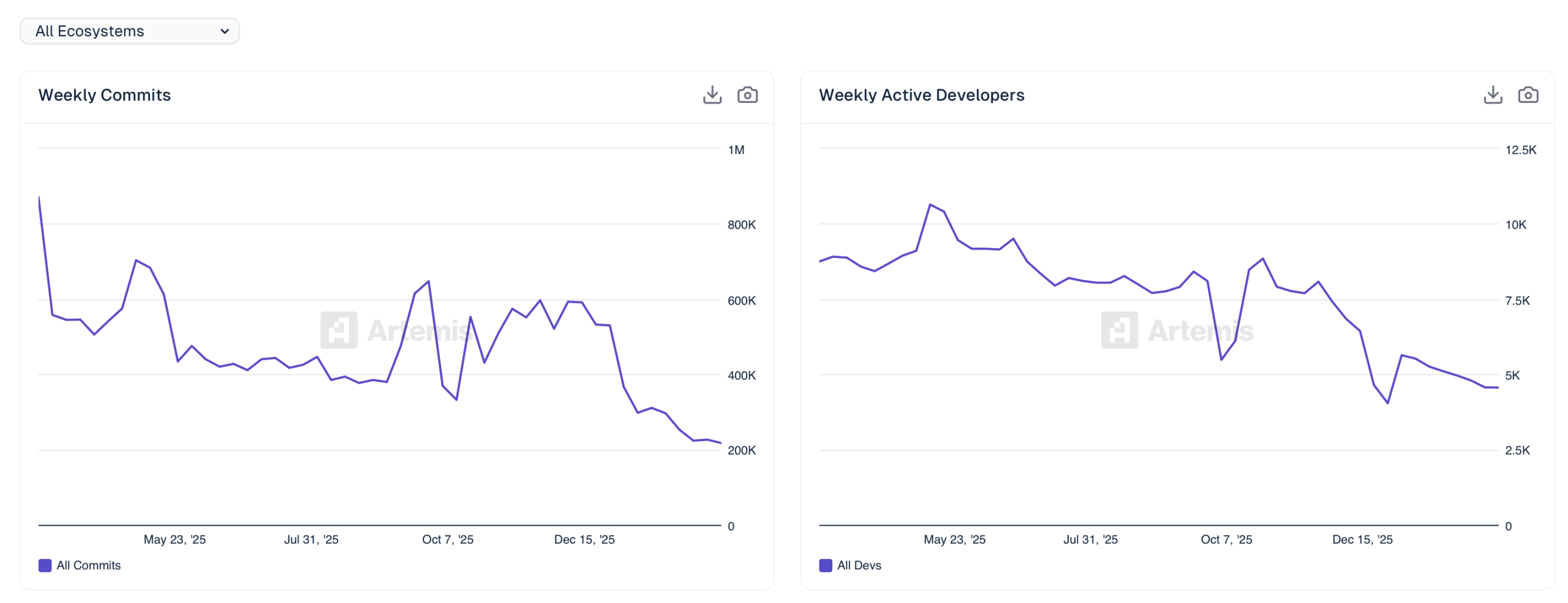Select the Weekly Commits chart title
Screen dimensions: 1568x603
coord(104,95)
